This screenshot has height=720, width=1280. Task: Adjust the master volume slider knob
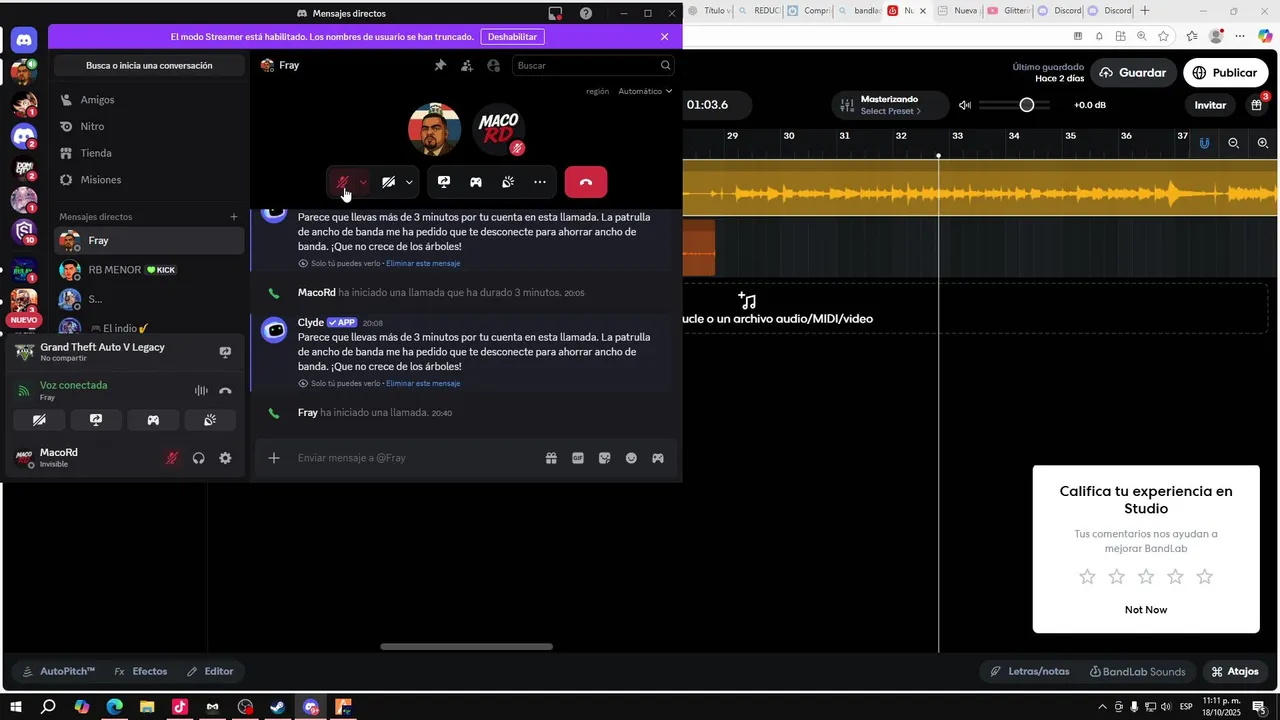(x=1027, y=105)
